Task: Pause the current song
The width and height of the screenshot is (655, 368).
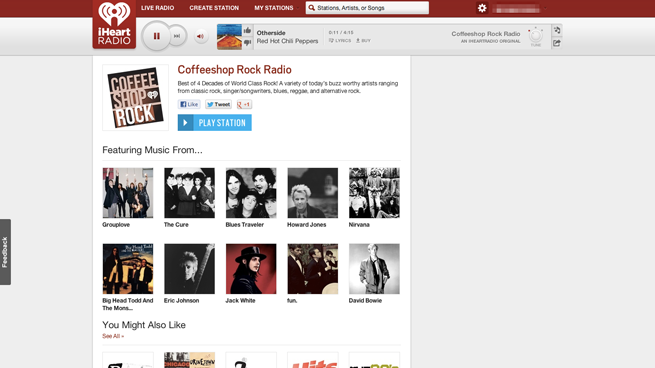Action: 156,36
